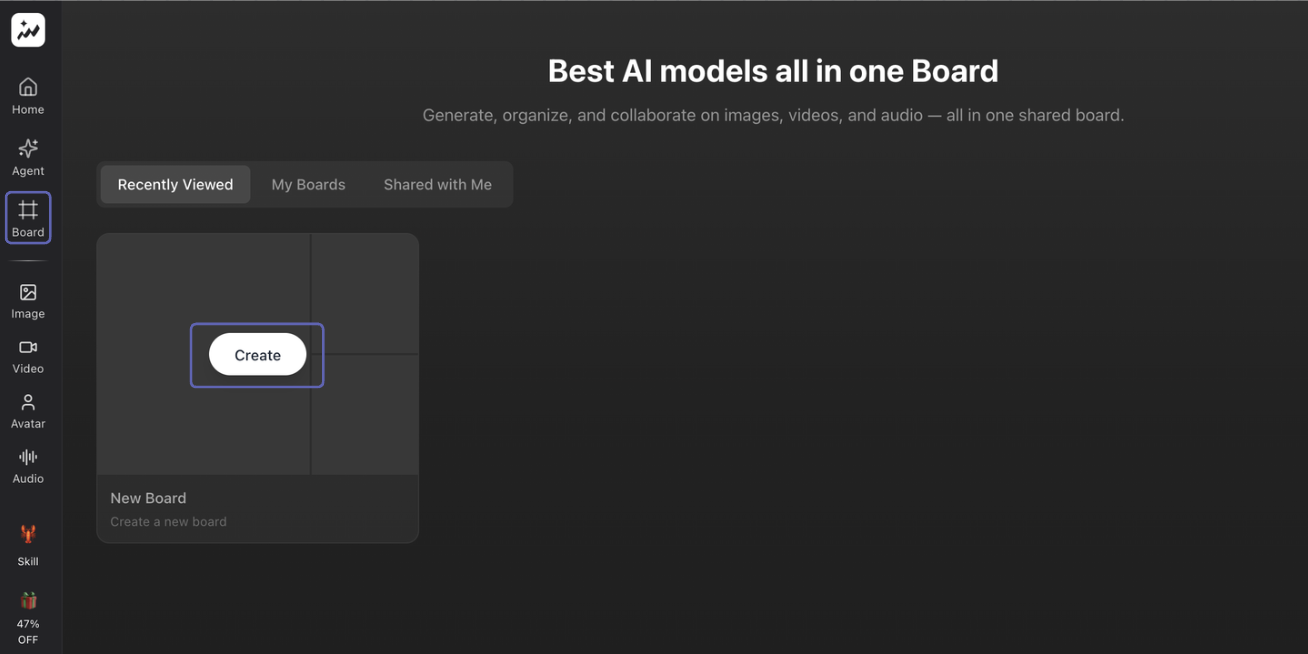Open the Agent section

coord(27,155)
